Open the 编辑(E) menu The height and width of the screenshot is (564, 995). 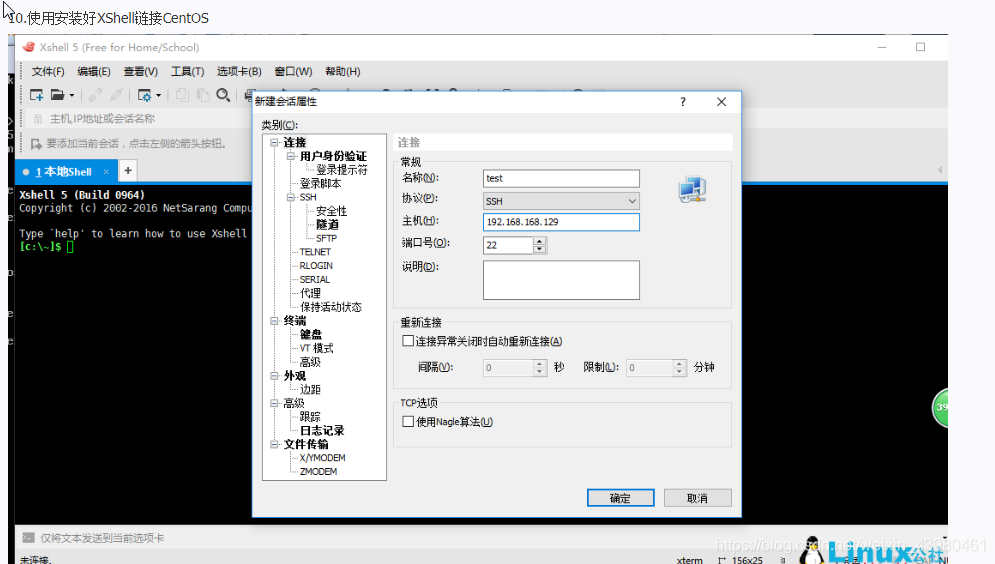93,72
